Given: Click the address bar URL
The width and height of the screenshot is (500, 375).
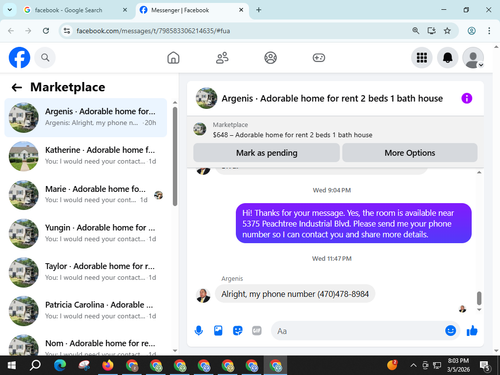Looking at the screenshot, I should pos(153,31).
